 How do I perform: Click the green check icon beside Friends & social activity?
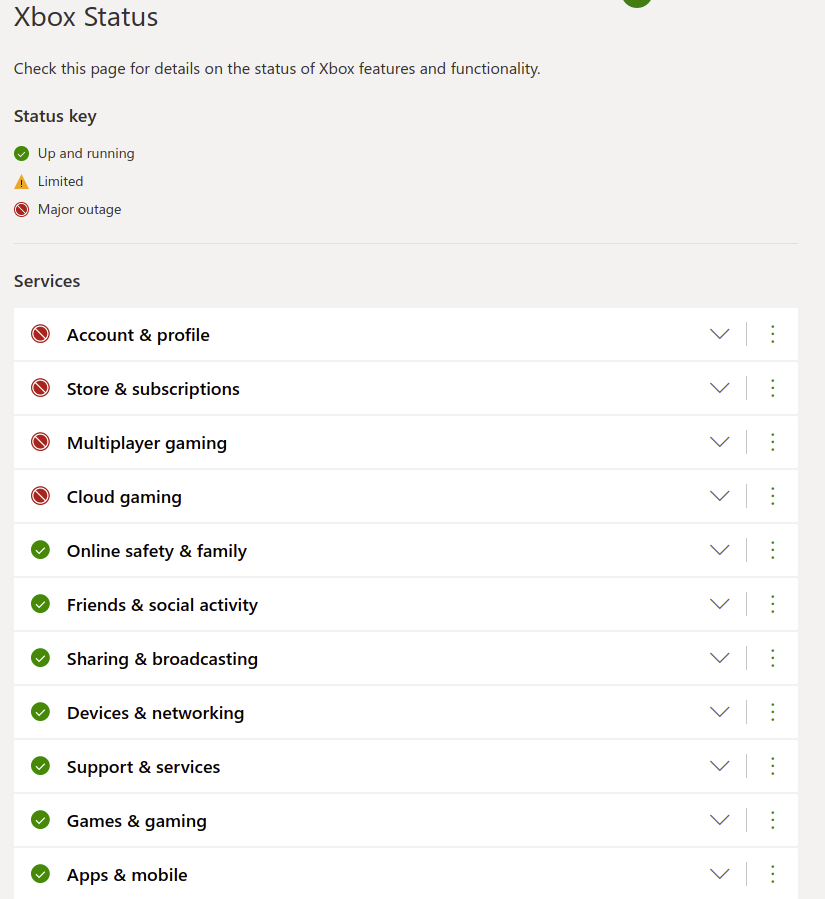(40, 604)
